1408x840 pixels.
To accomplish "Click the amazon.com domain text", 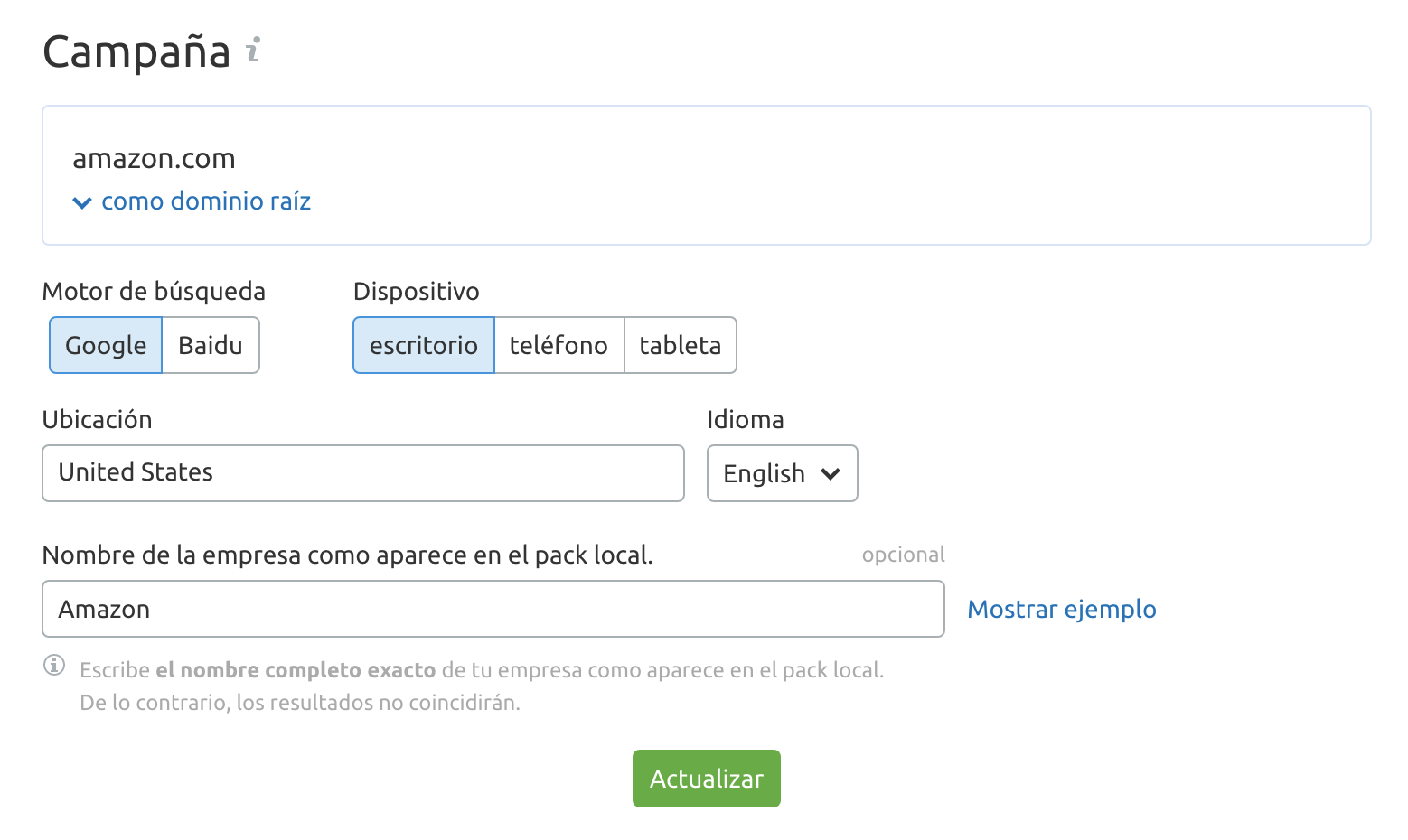I will pyautogui.click(x=154, y=159).
